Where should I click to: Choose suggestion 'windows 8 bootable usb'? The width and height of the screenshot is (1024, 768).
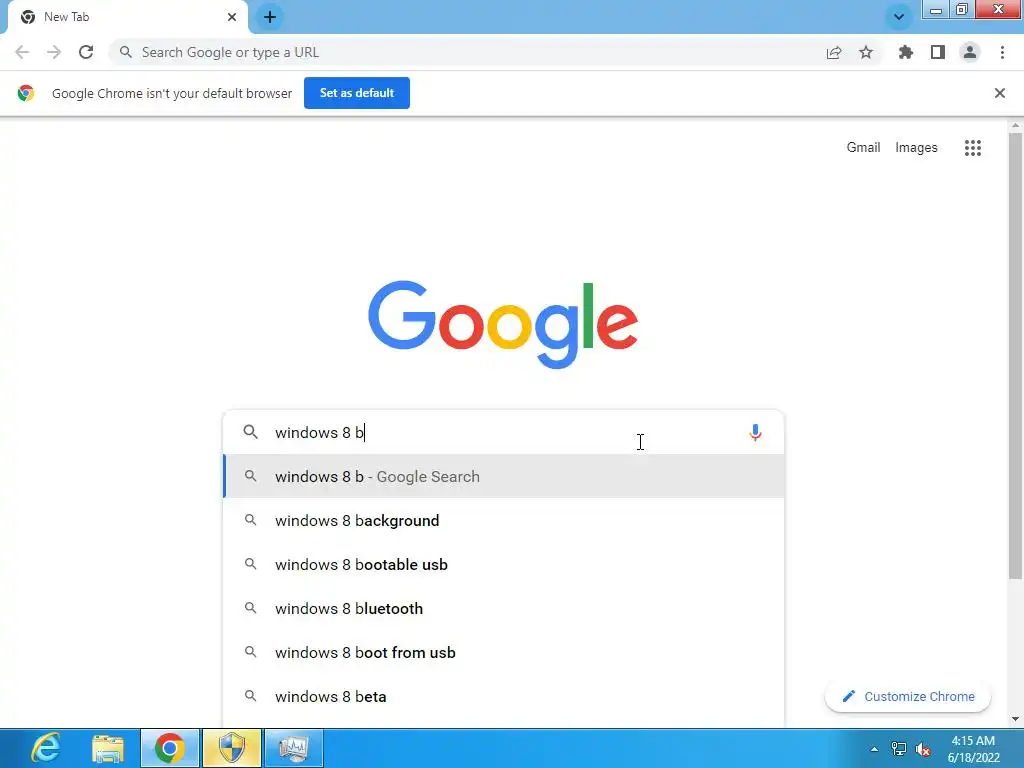pos(504,564)
